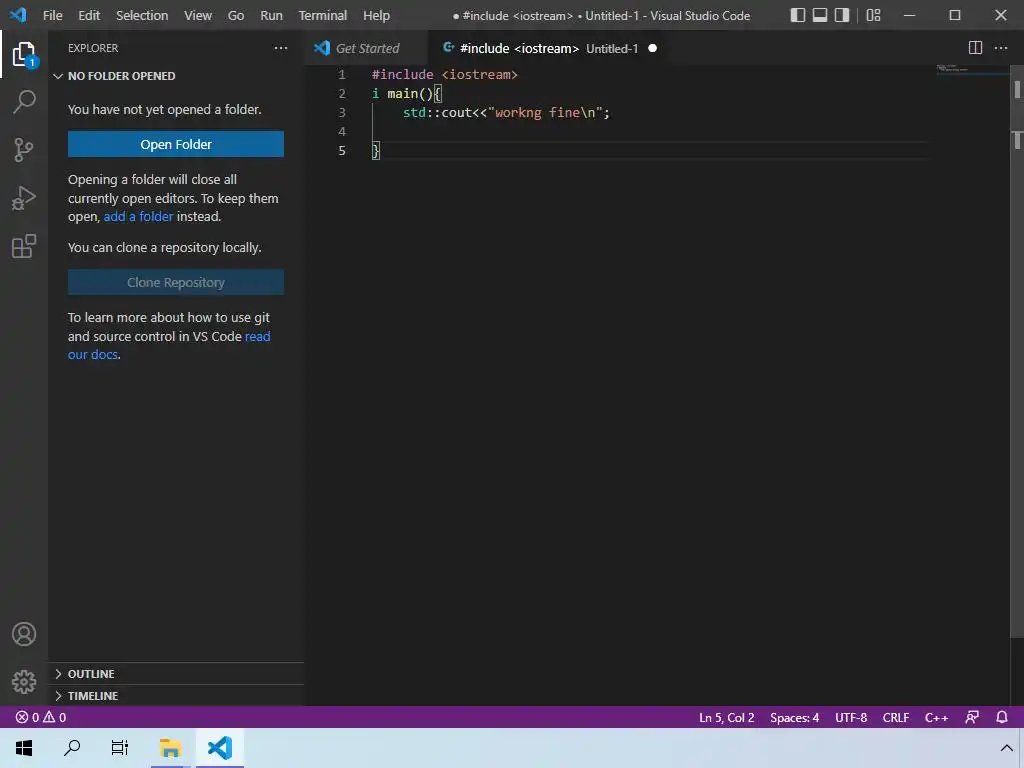Open the Source Control view icon
This screenshot has height=768, width=1024.
[x=24, y=150]
